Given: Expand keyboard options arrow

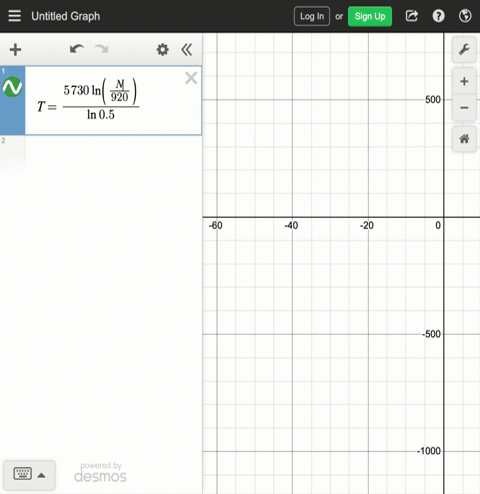Looking at the screenshot, I should pyautogui.click(x=41, y=475).
